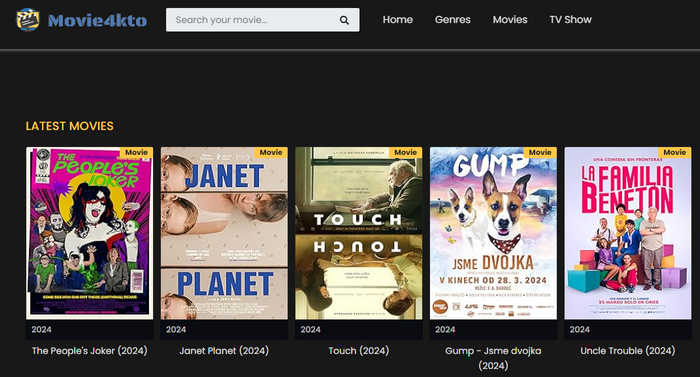Click the 2024 year under Uncle Trouble poster
This screenshot has height=377, width=700.
pyautogui.click(x=579, y=330)
